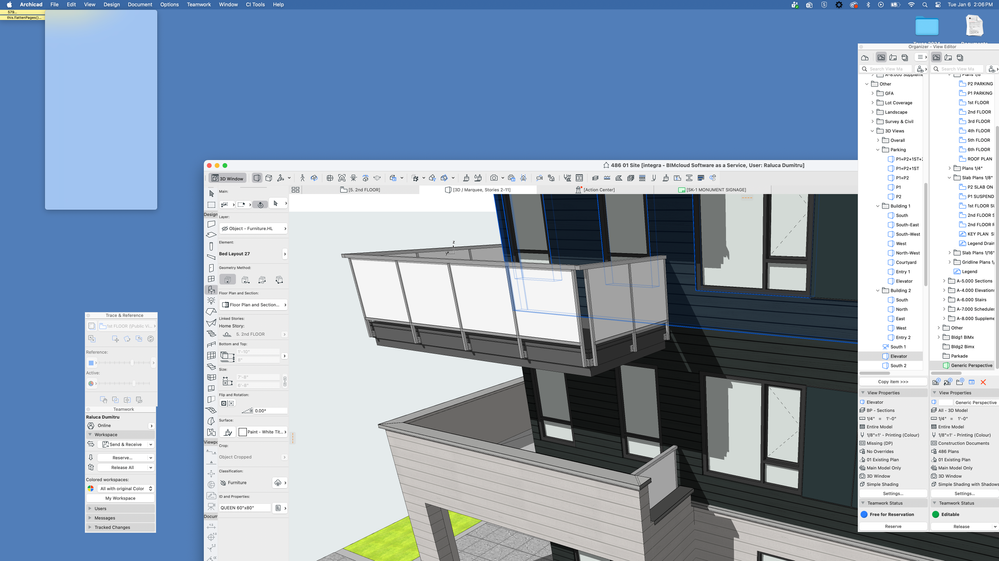This screenshot has width=999, height=561.
Task: Click the 3D Window button in the toolbar
Action: 227,178
